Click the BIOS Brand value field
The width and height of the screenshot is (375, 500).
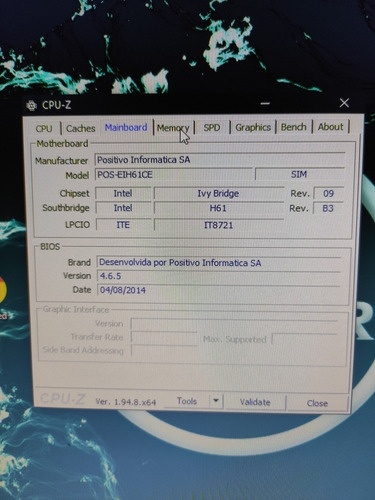[219, 263]
